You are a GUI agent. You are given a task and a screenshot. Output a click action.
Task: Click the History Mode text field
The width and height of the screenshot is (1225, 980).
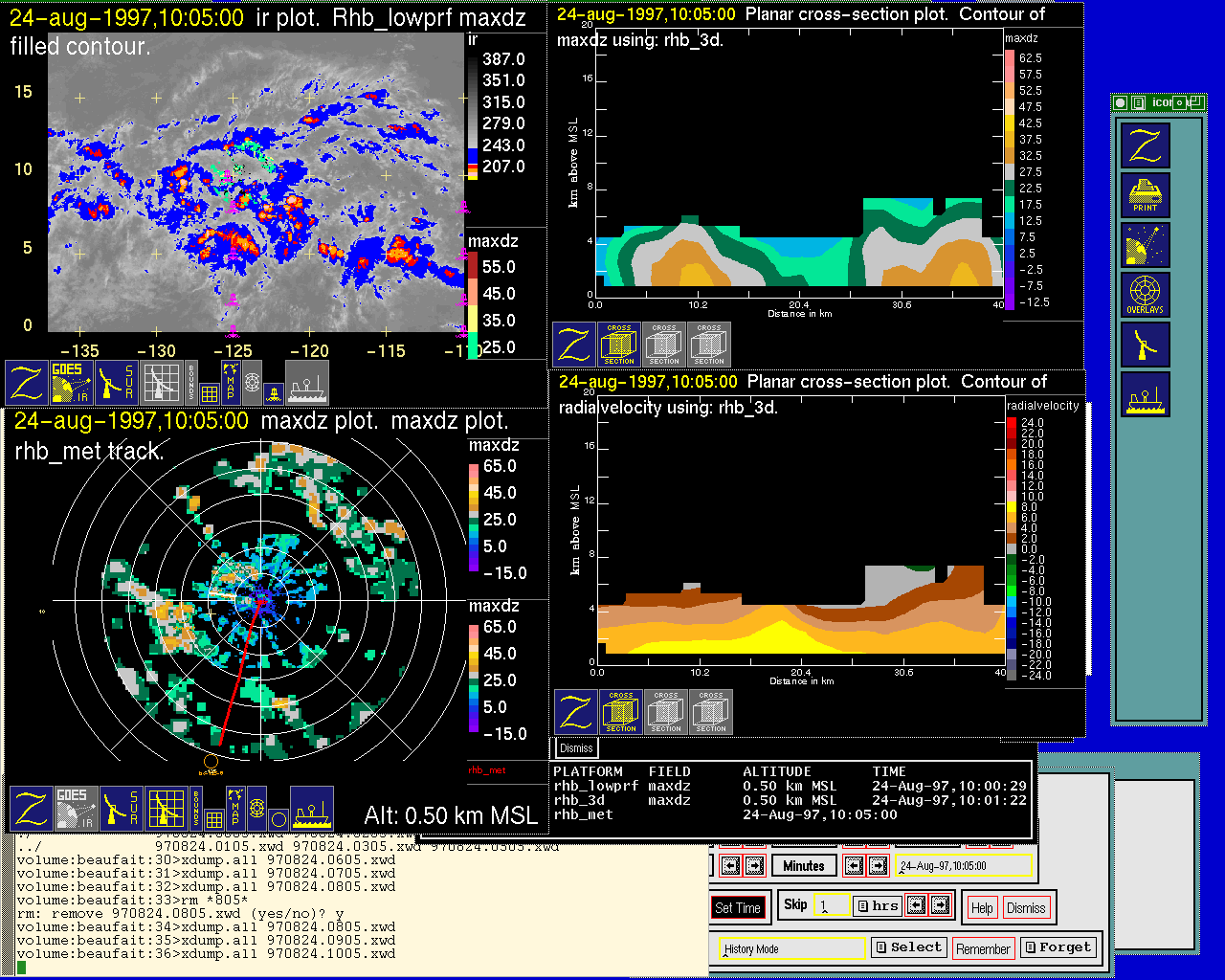(792, 949)
